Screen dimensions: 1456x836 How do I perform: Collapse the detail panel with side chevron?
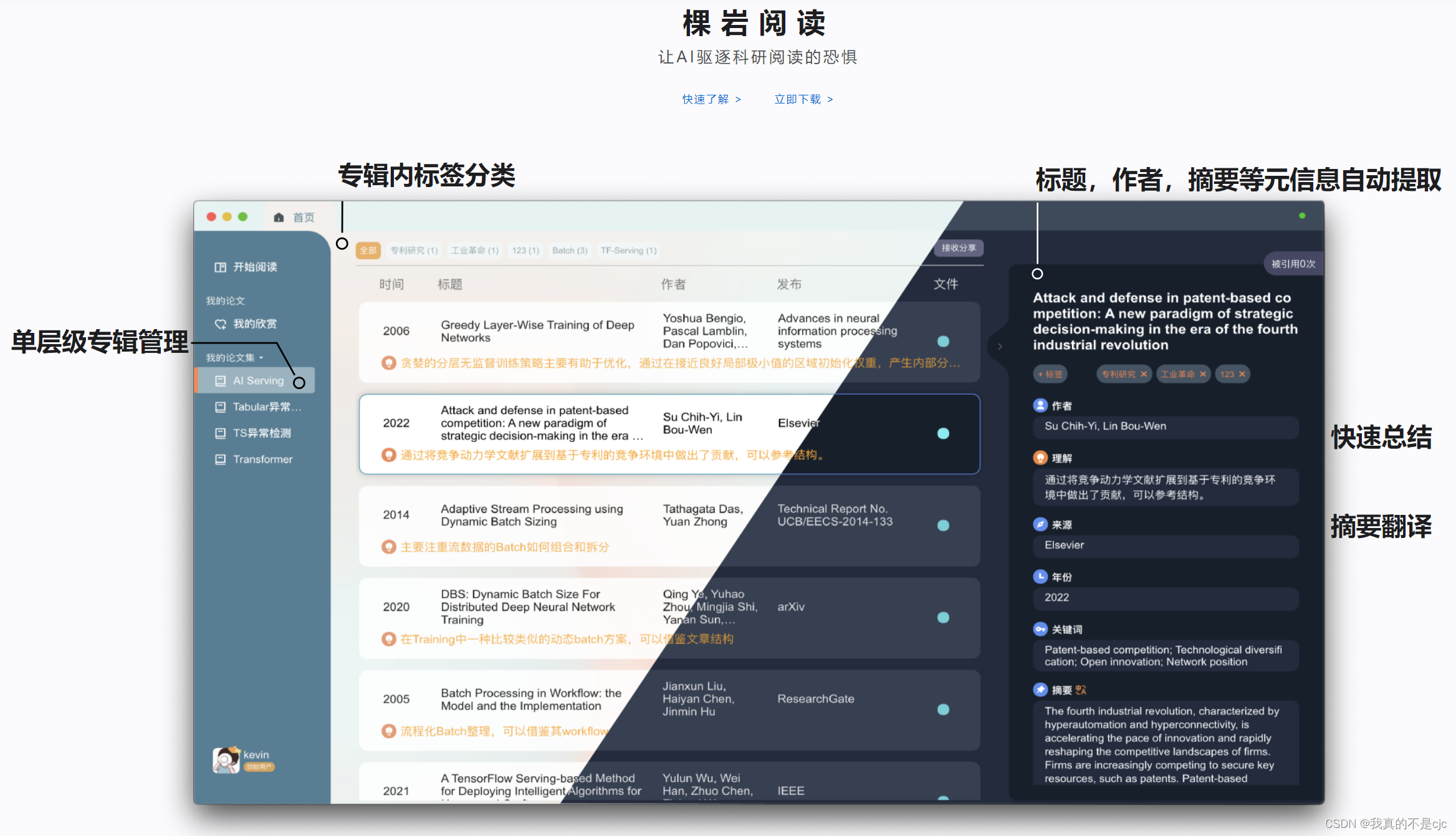click(x=1000, y=347)
